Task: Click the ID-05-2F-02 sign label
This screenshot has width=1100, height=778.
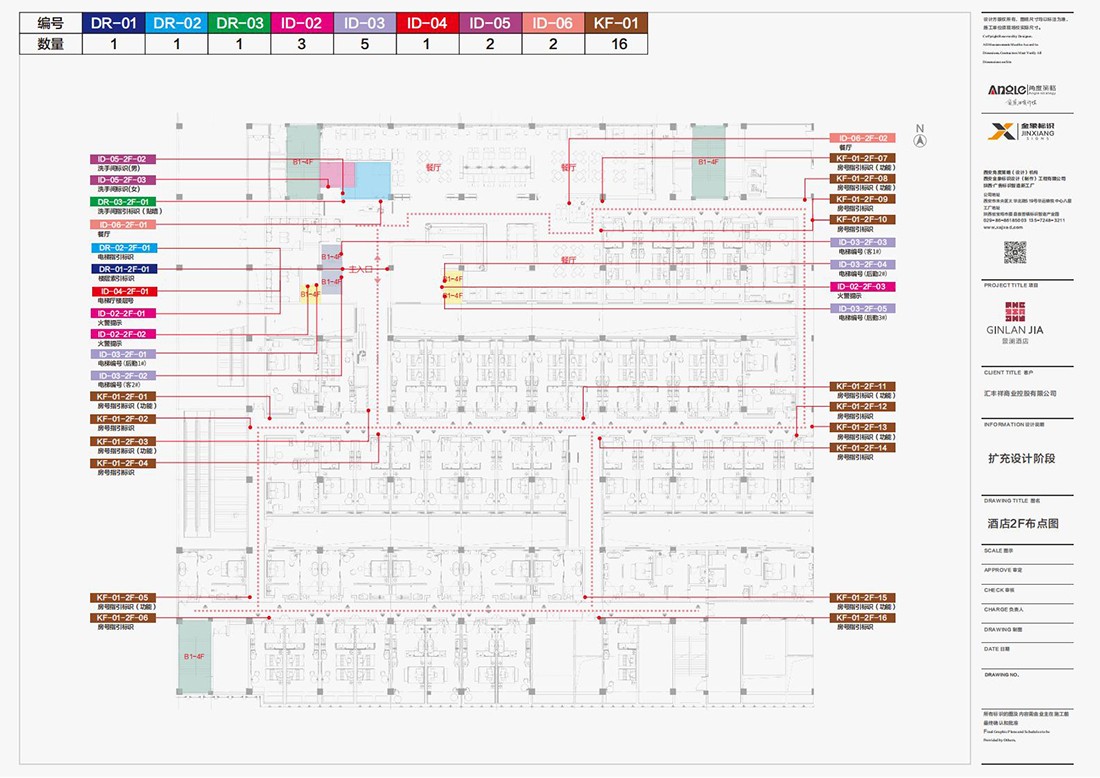Action: point(123,159)
